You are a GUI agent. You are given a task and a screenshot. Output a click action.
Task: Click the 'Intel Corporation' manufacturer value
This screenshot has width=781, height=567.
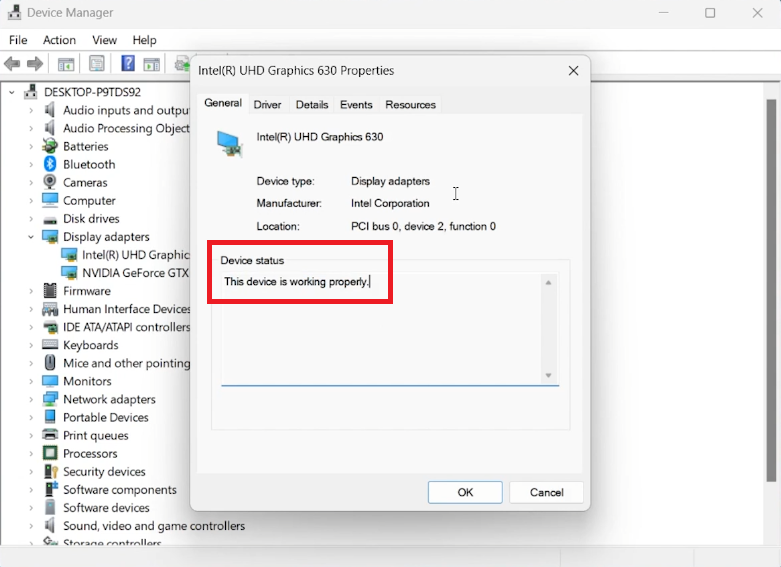[x=390, y=203]
